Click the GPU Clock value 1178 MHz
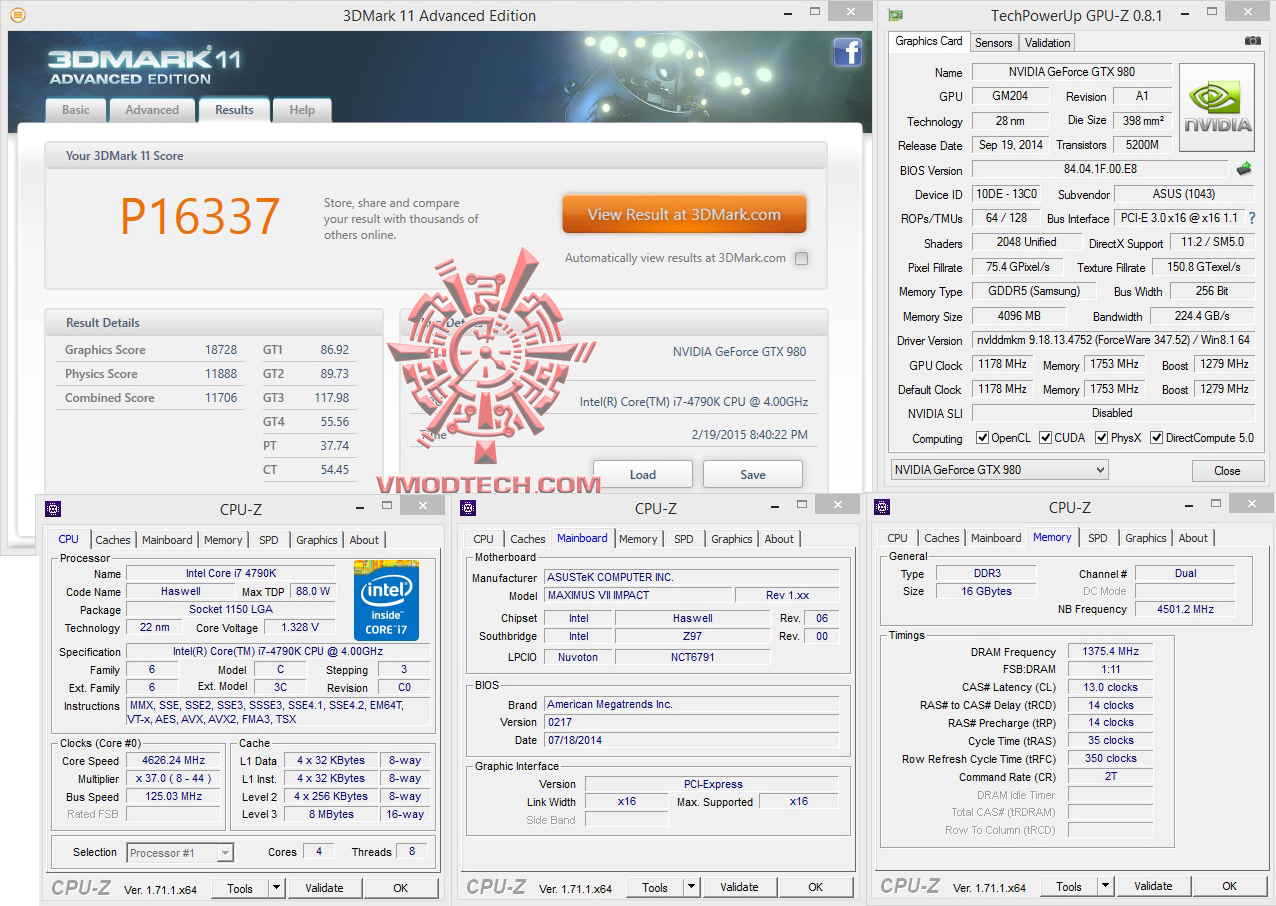 tap(1002, 365)
